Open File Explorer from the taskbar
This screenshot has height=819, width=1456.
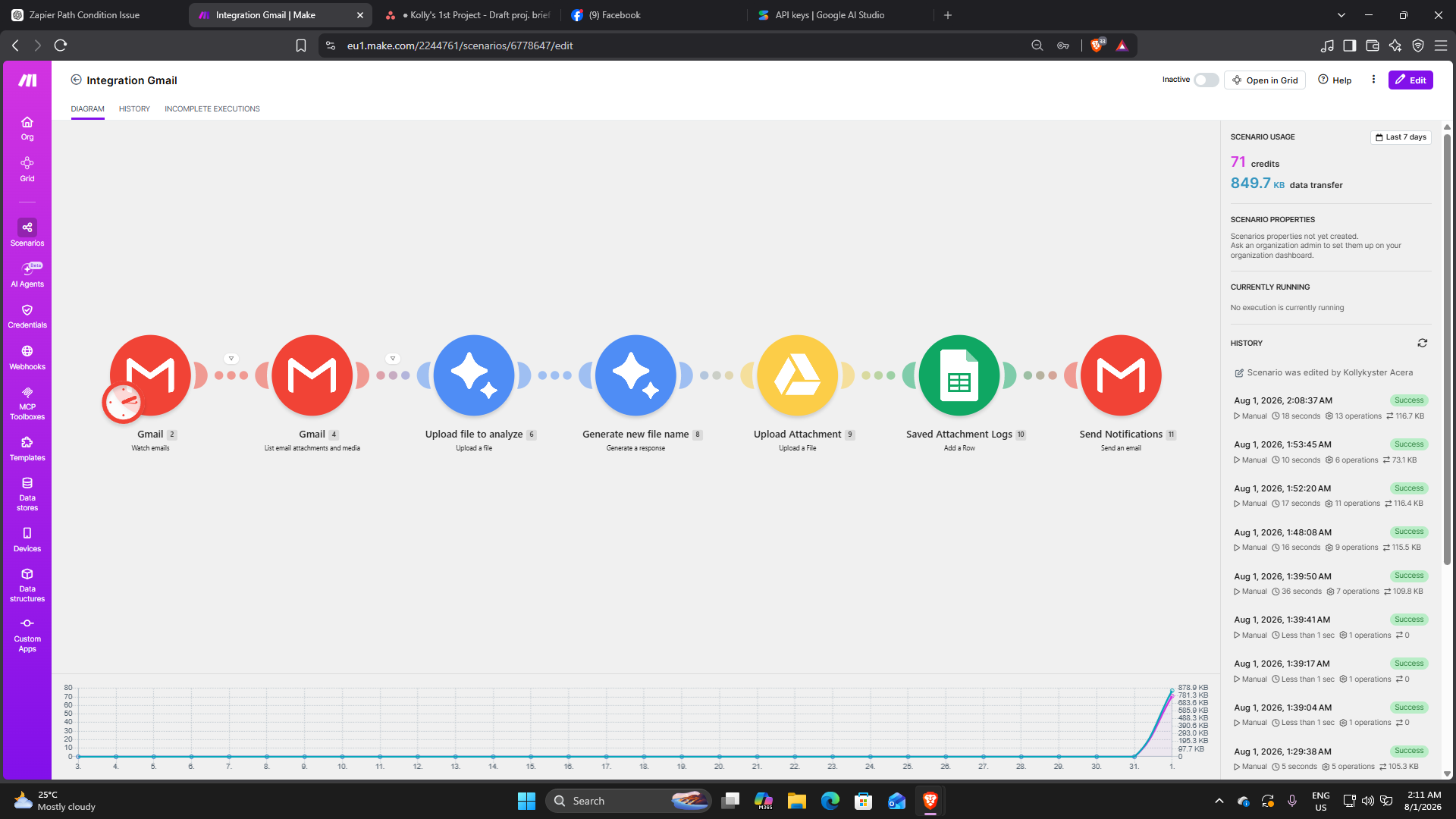(796, 801)
